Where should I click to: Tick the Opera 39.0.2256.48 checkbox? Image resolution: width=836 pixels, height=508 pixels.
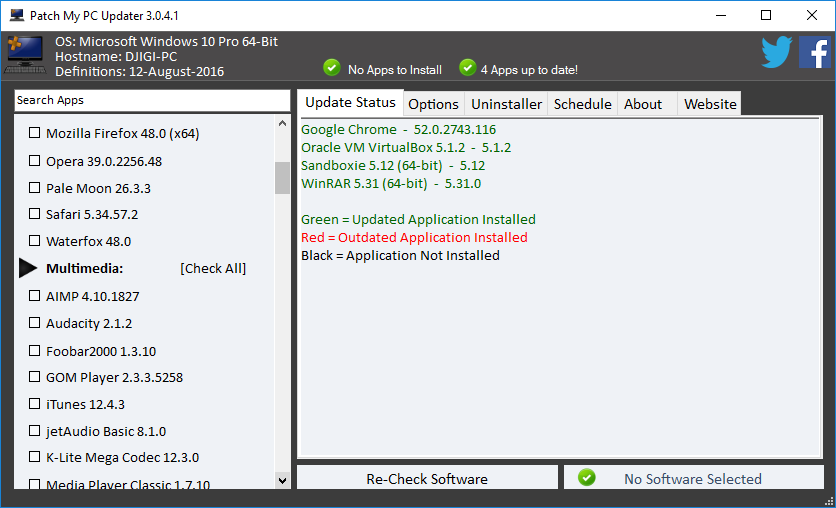pyautogui.click(x=34, y=160)
